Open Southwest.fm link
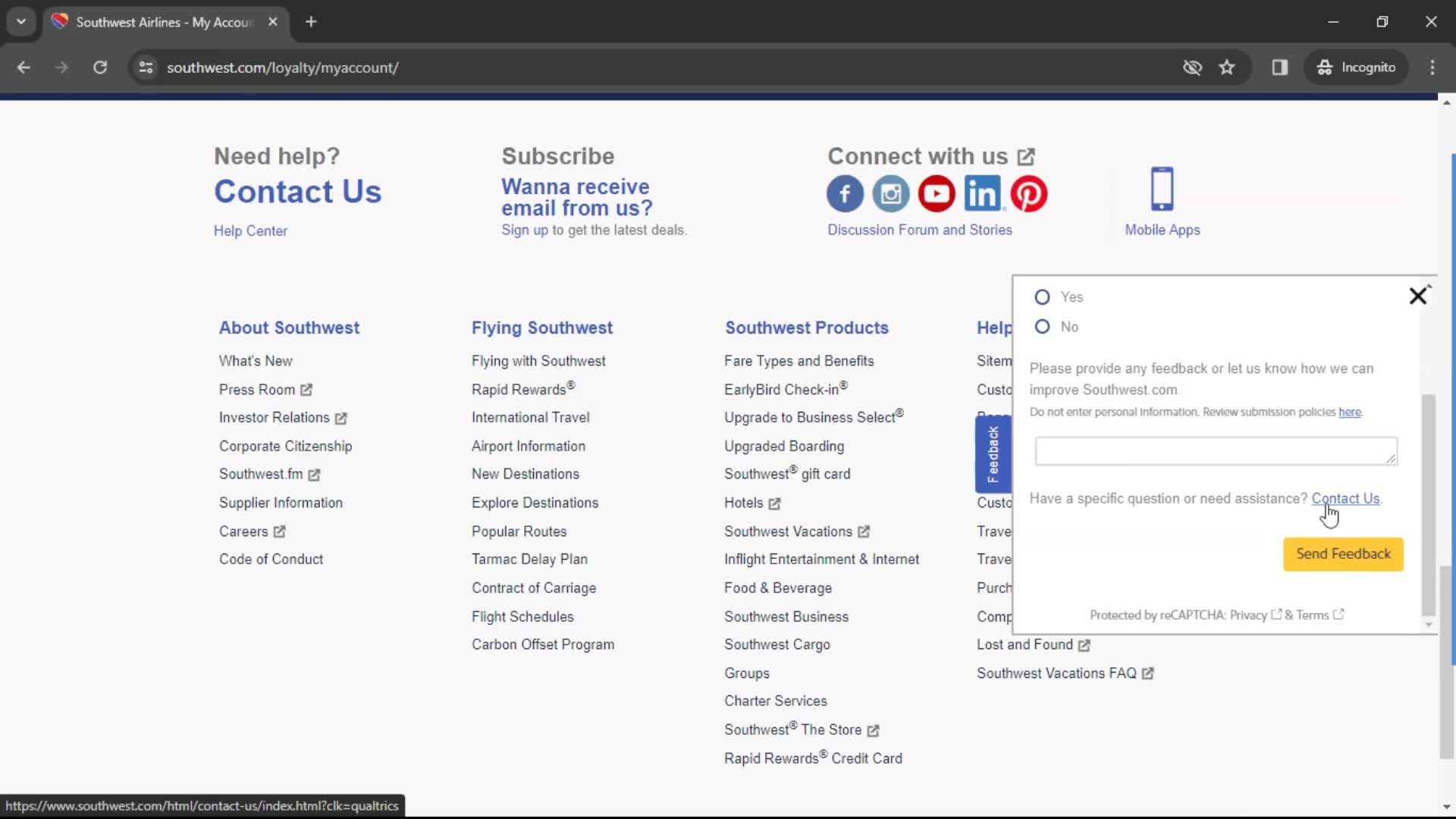The image size is (1456, 819). coord(261,475)
